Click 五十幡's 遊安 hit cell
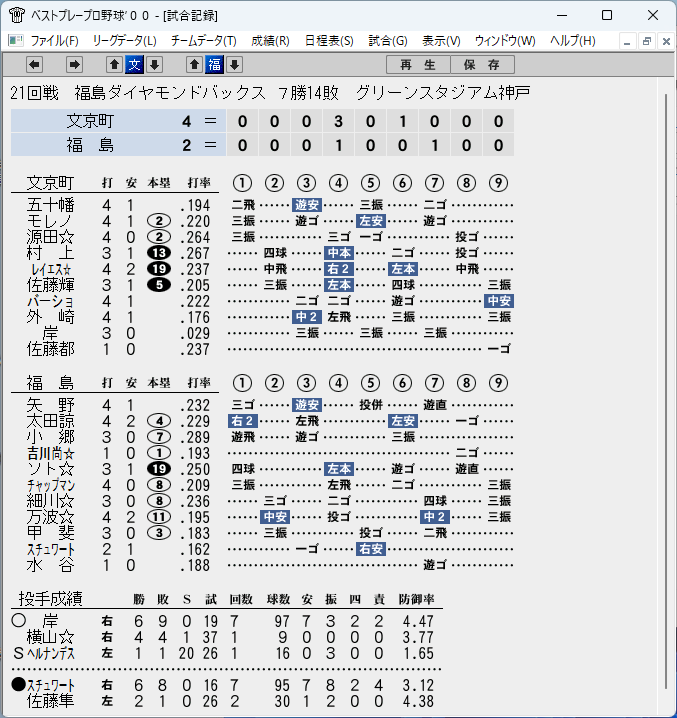 pos(306,205)
